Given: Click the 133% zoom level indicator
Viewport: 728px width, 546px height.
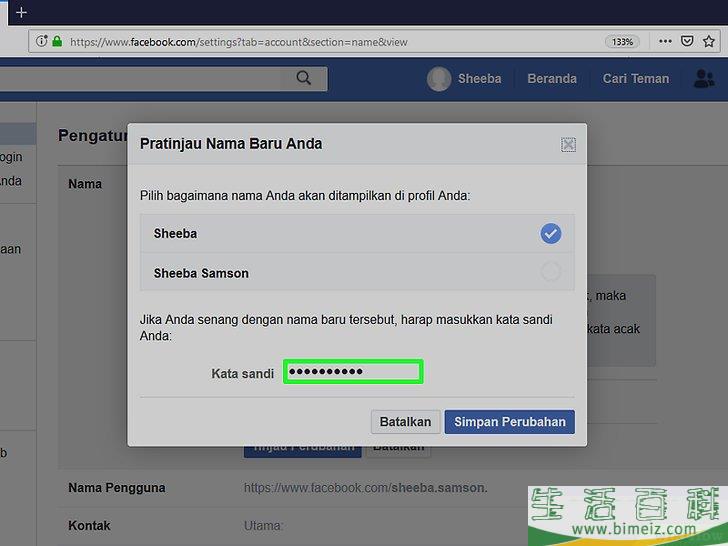Looking at the screenshot, I should coord(622,42).
